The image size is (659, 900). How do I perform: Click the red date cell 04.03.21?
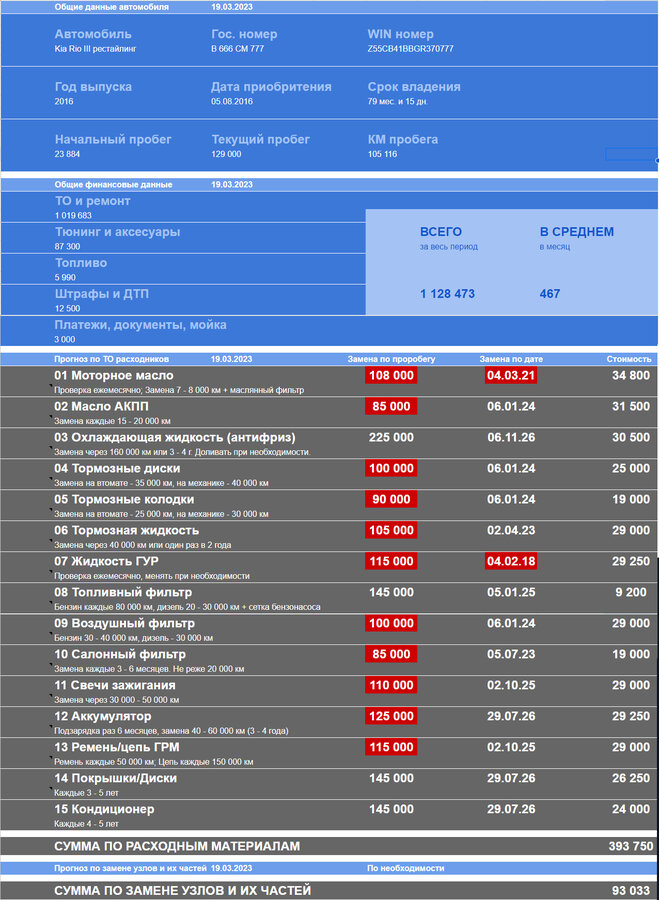pos(511,376)
